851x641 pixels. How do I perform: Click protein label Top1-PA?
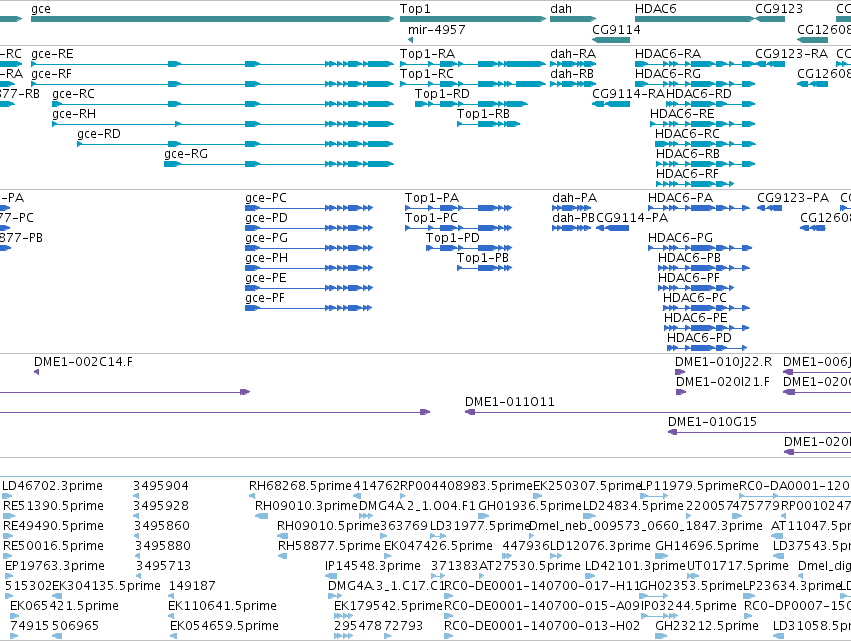coord(431,198)
